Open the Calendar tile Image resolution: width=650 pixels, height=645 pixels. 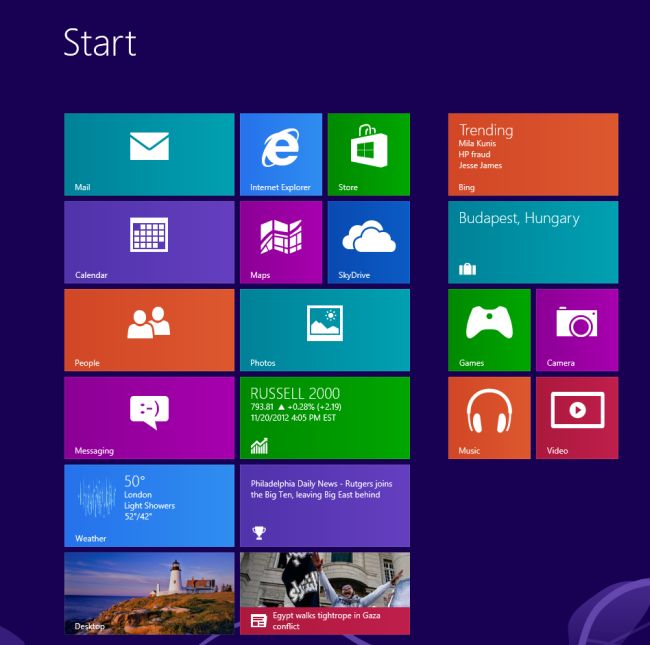pos(149,242)
